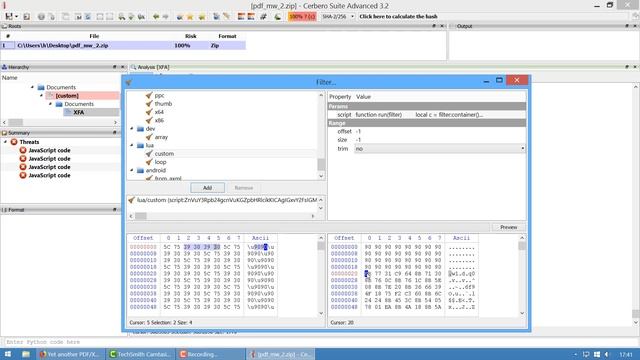Collapse the dev folder in Filter tree
This screenshot has height=360, width=640.
[x=132, y=129]
